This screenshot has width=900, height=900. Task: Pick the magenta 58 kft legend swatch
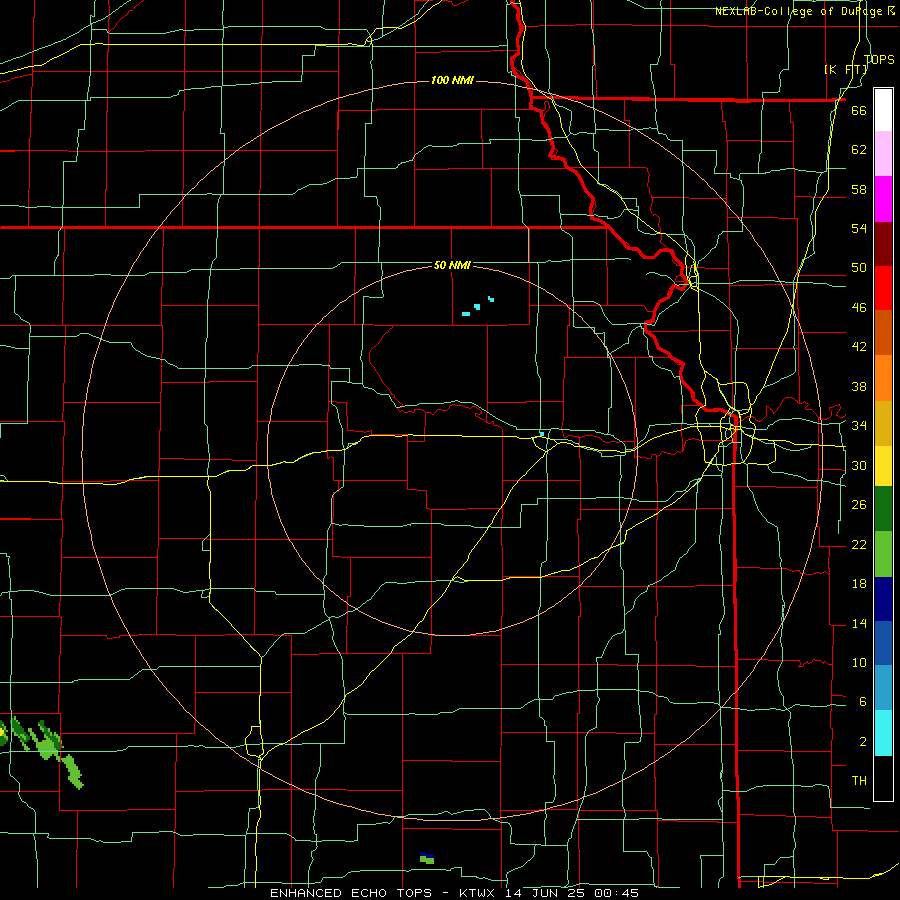[x=883, y=199]
